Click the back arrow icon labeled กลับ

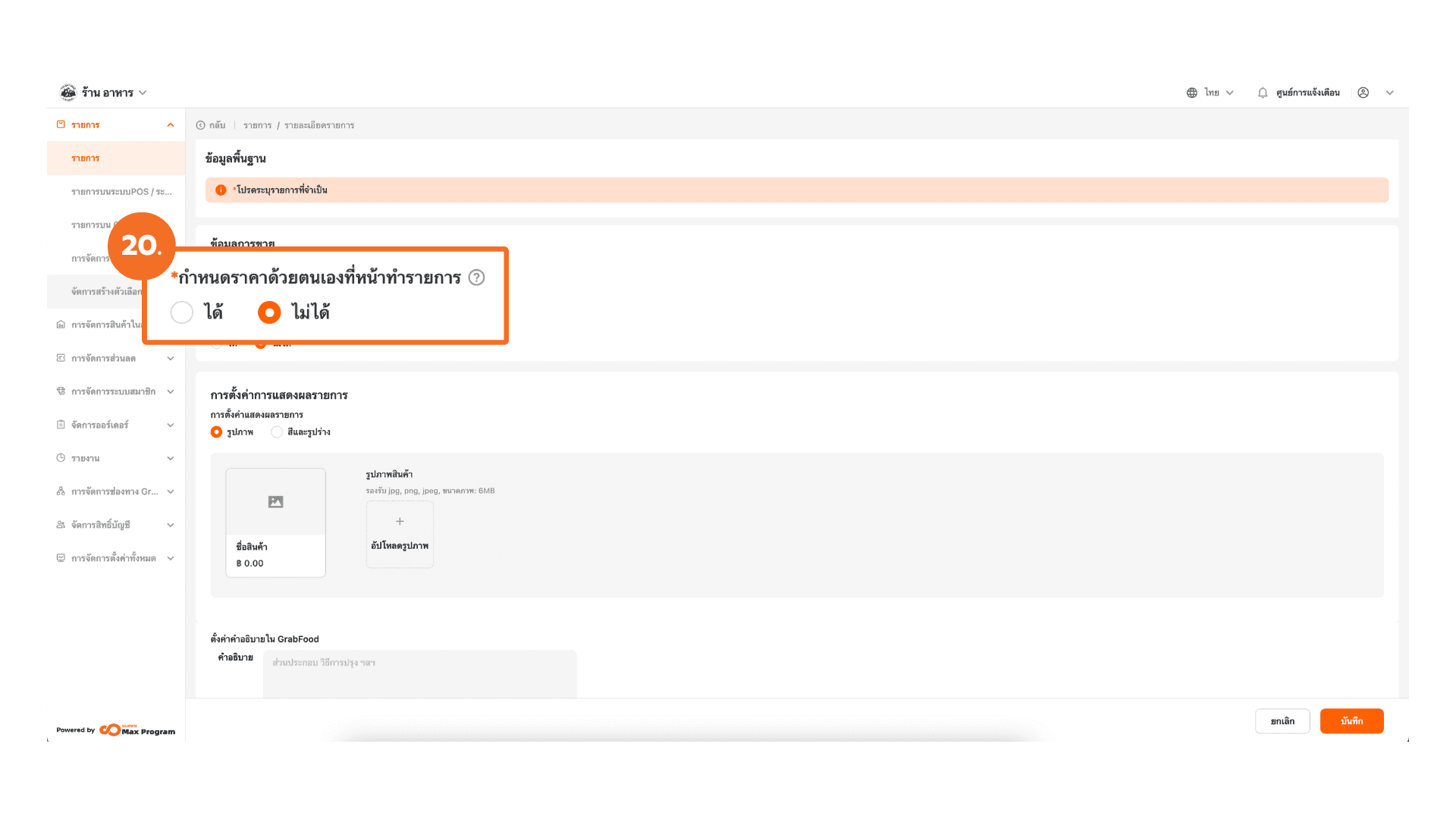point(201,125)
